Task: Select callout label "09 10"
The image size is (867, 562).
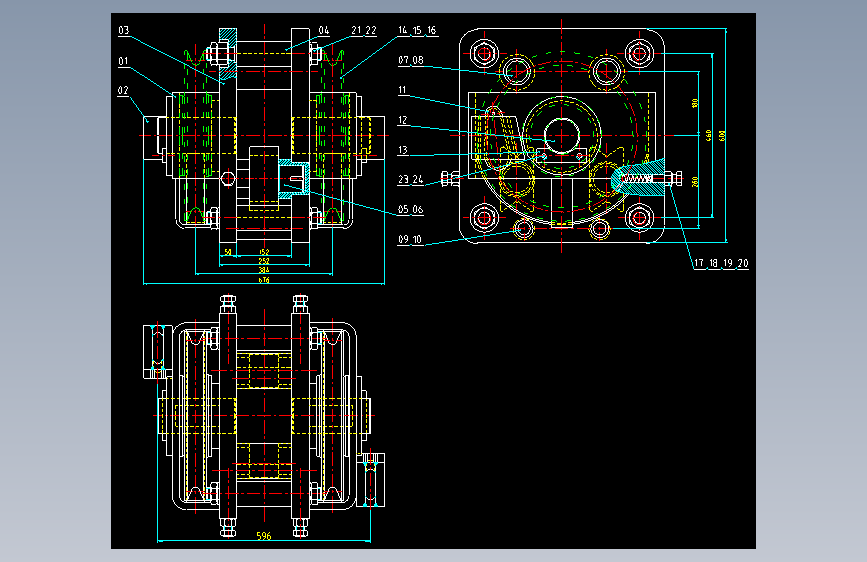Action: [410, 240]
